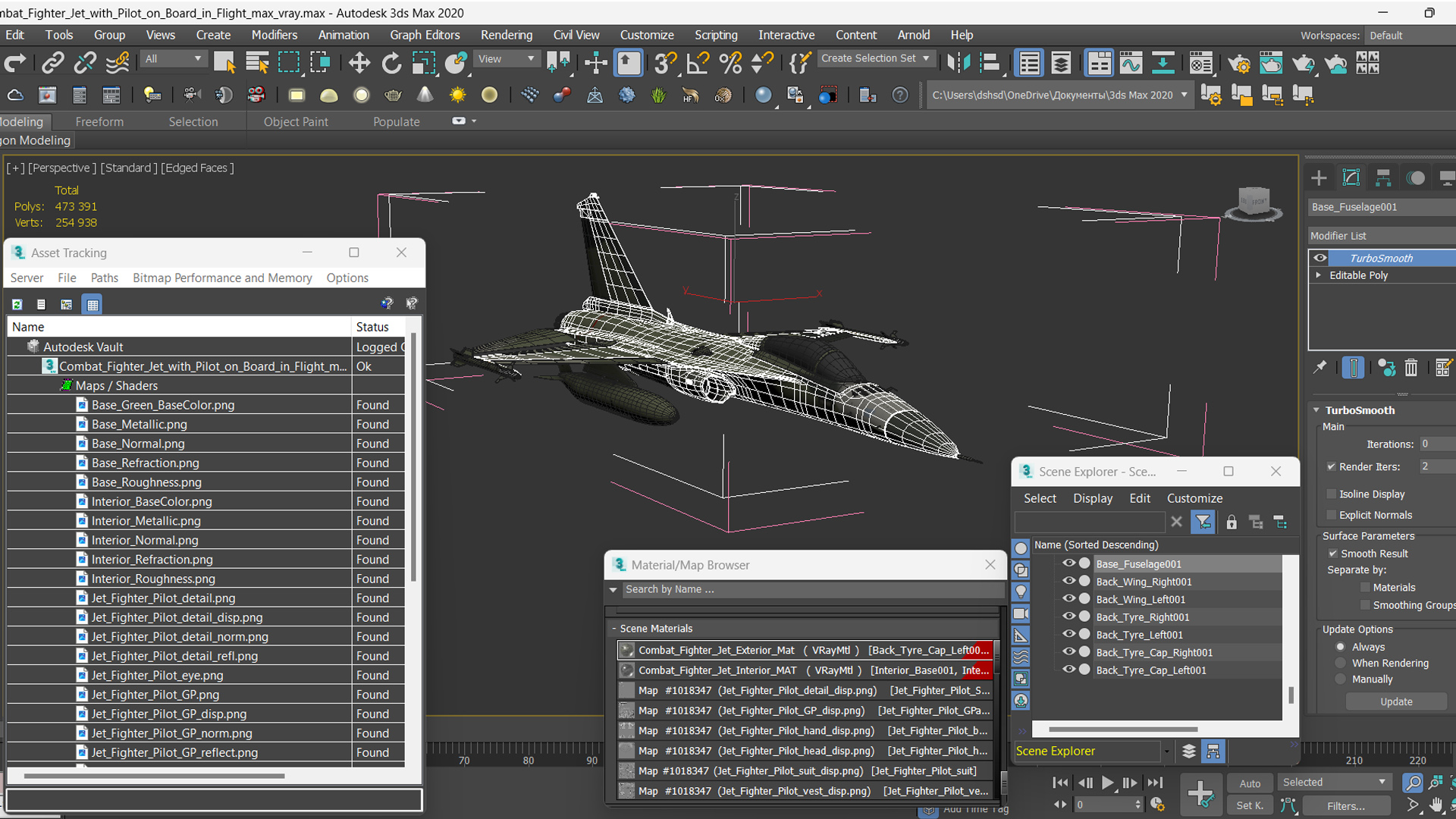Viewport: 1456px width, 819px height.
Task: Enable Isoline Display checkbox
Action: [x=1331, y=494]
